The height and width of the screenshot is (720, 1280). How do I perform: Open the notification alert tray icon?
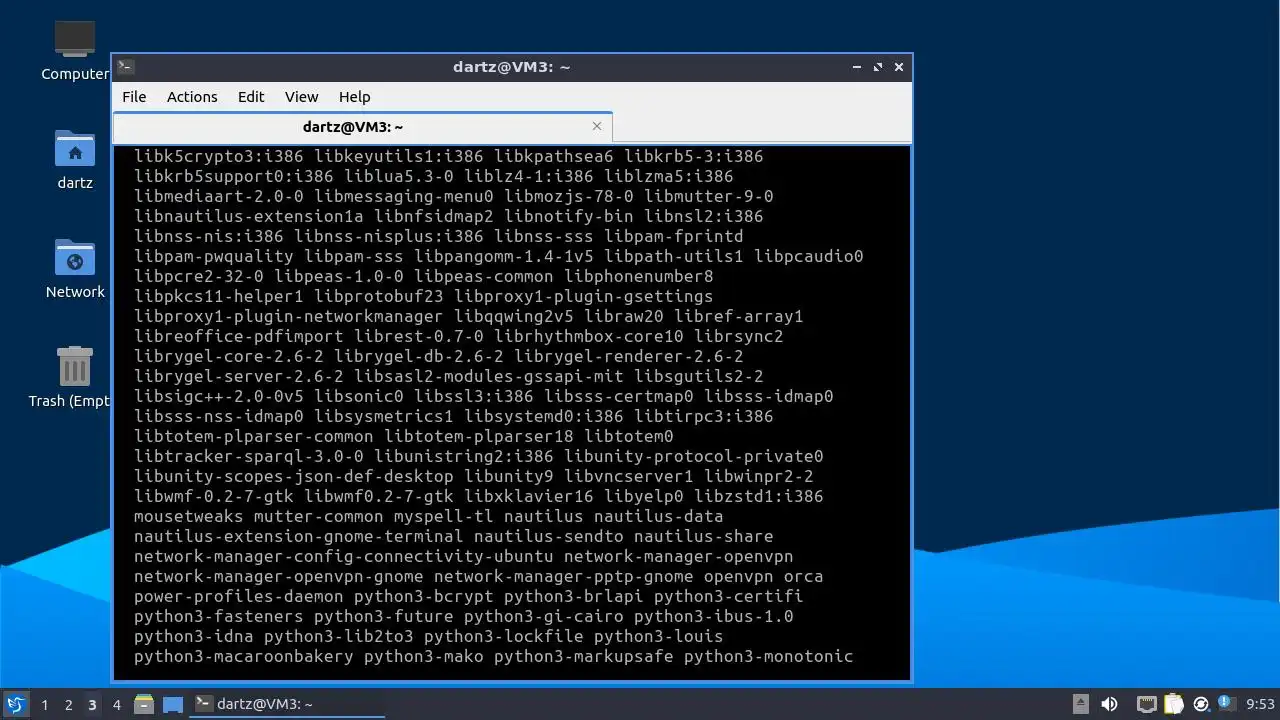click(x=1226, y=704)
